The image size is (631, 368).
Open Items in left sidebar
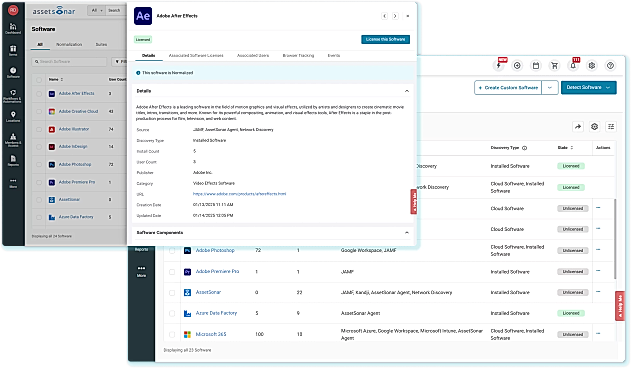(13, 50)
